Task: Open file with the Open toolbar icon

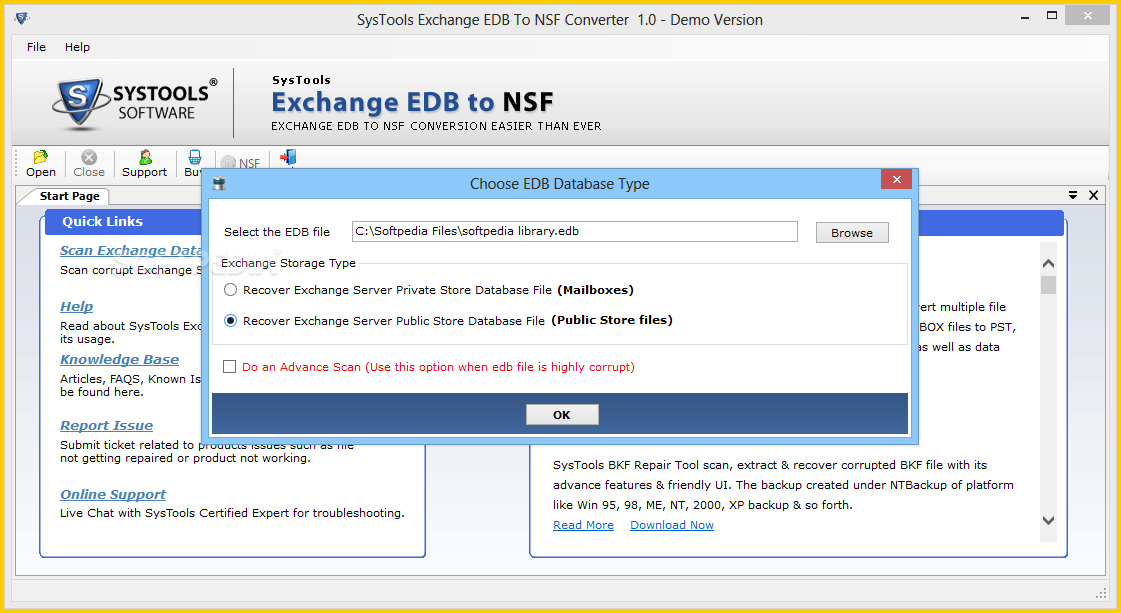Action: point(40,163)
